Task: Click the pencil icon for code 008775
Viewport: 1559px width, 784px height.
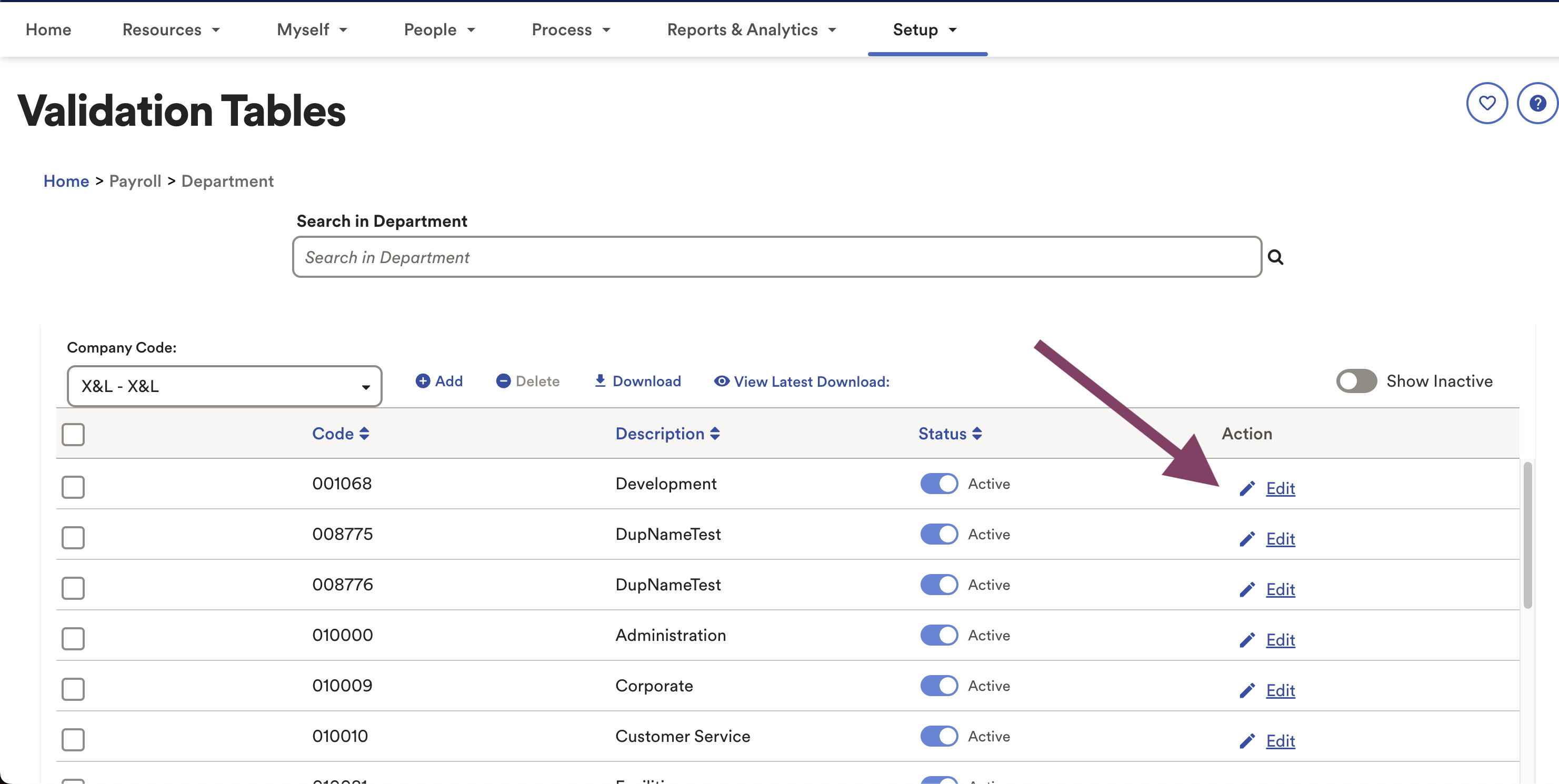Action: tap(1247, 539)
